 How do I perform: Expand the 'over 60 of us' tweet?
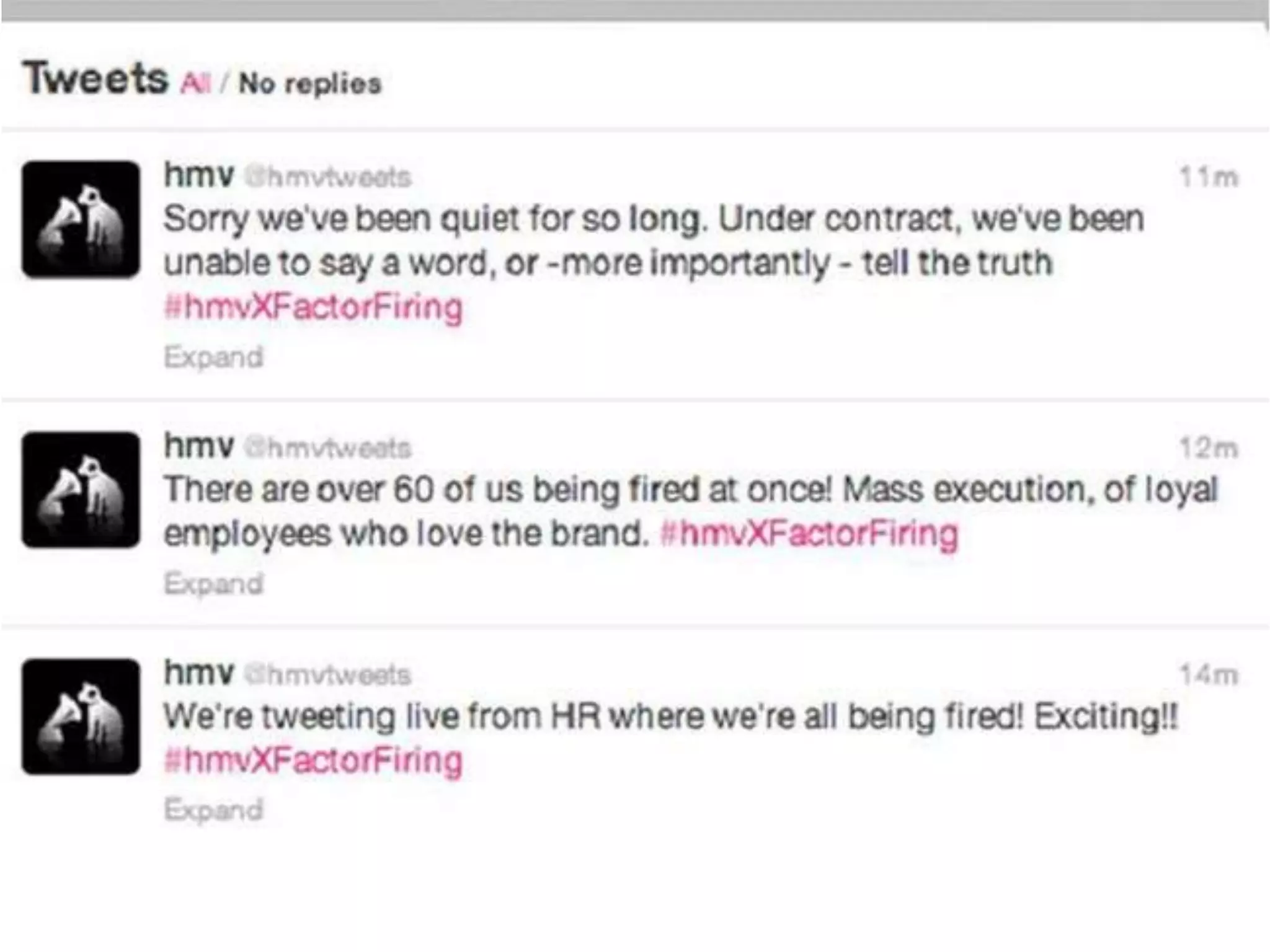[213, 584]
